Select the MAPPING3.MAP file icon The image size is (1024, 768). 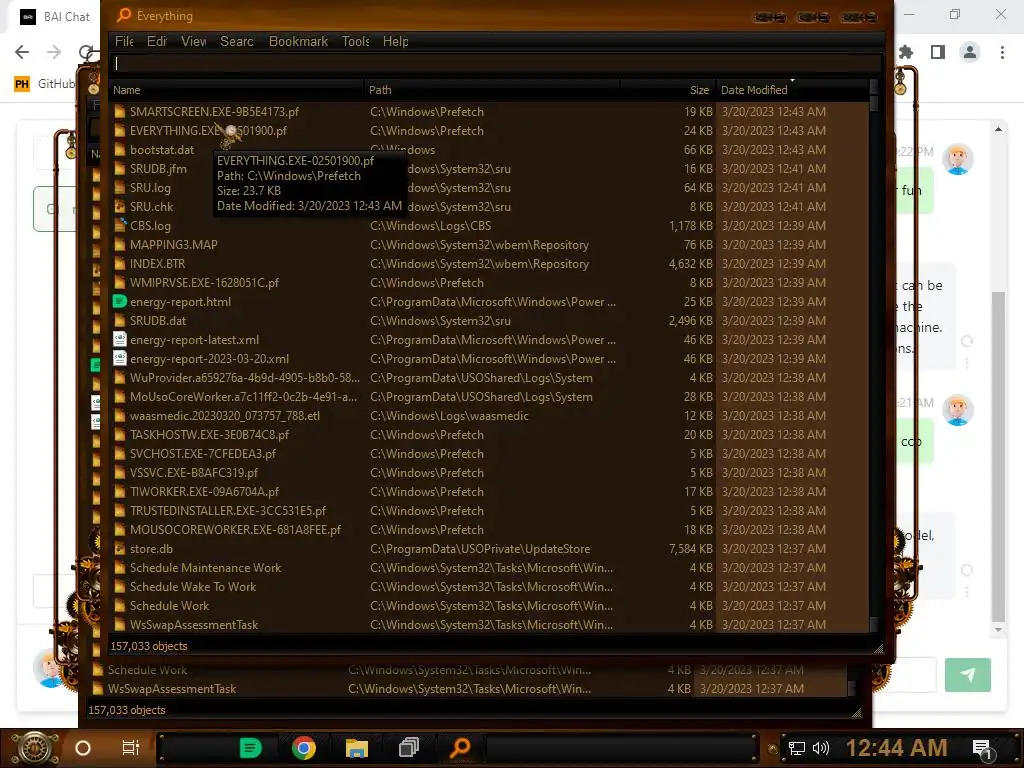pos(120,245)
